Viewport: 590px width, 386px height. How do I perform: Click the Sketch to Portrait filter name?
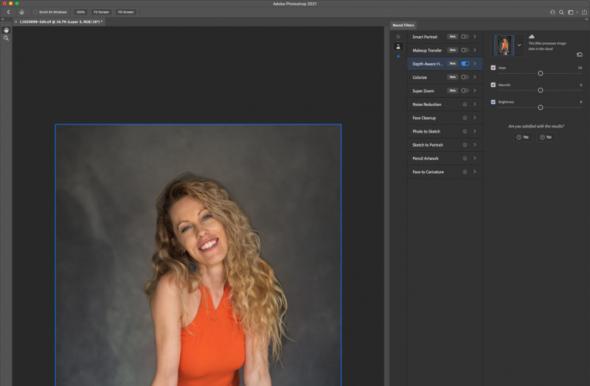pos(428,145)
